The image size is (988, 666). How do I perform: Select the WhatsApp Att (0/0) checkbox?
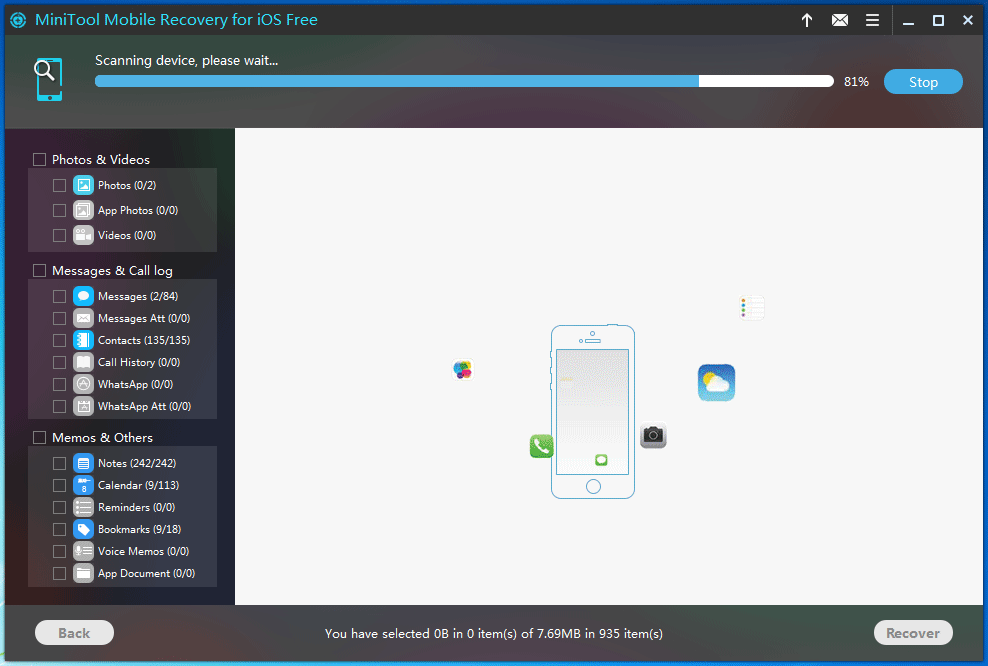click(x=59, y=406)
